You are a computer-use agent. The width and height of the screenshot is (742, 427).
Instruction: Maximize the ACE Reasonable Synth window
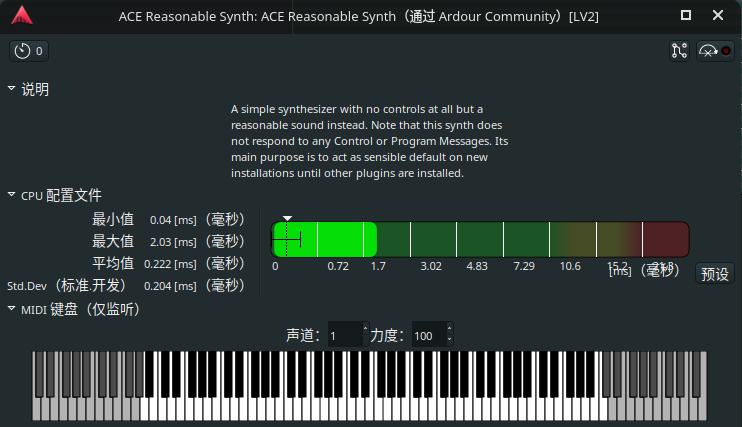point(686,15)
